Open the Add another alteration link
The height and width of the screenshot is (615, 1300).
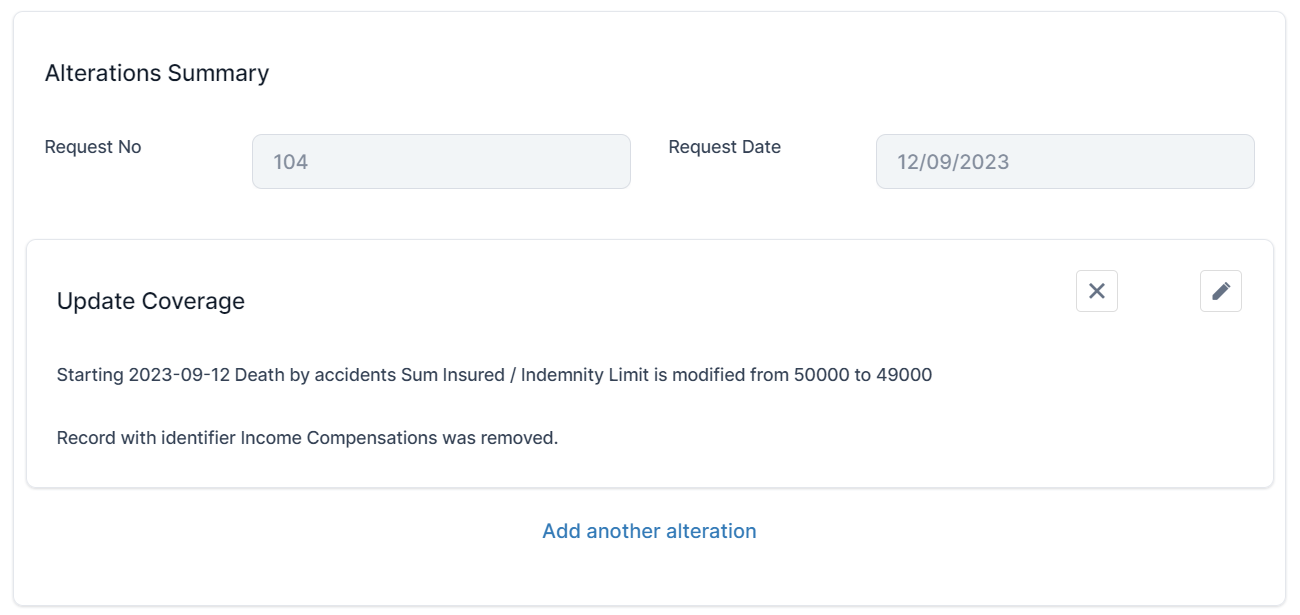(649, 531)
